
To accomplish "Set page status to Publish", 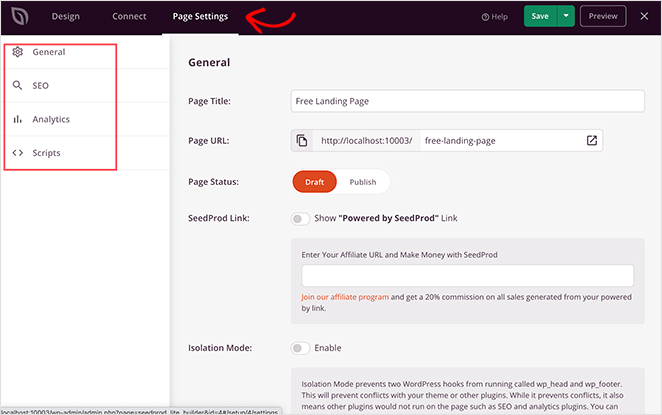I will [x=362, y=183].
